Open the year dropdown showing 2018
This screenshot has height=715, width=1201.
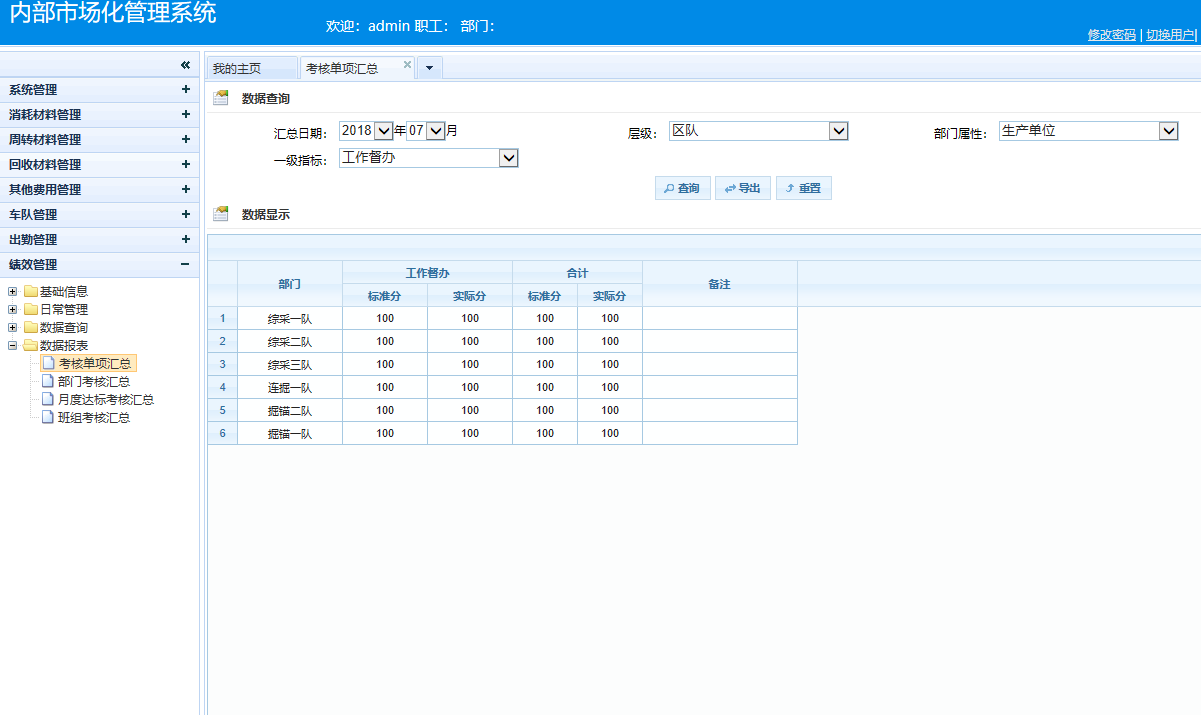click(383, 131)
